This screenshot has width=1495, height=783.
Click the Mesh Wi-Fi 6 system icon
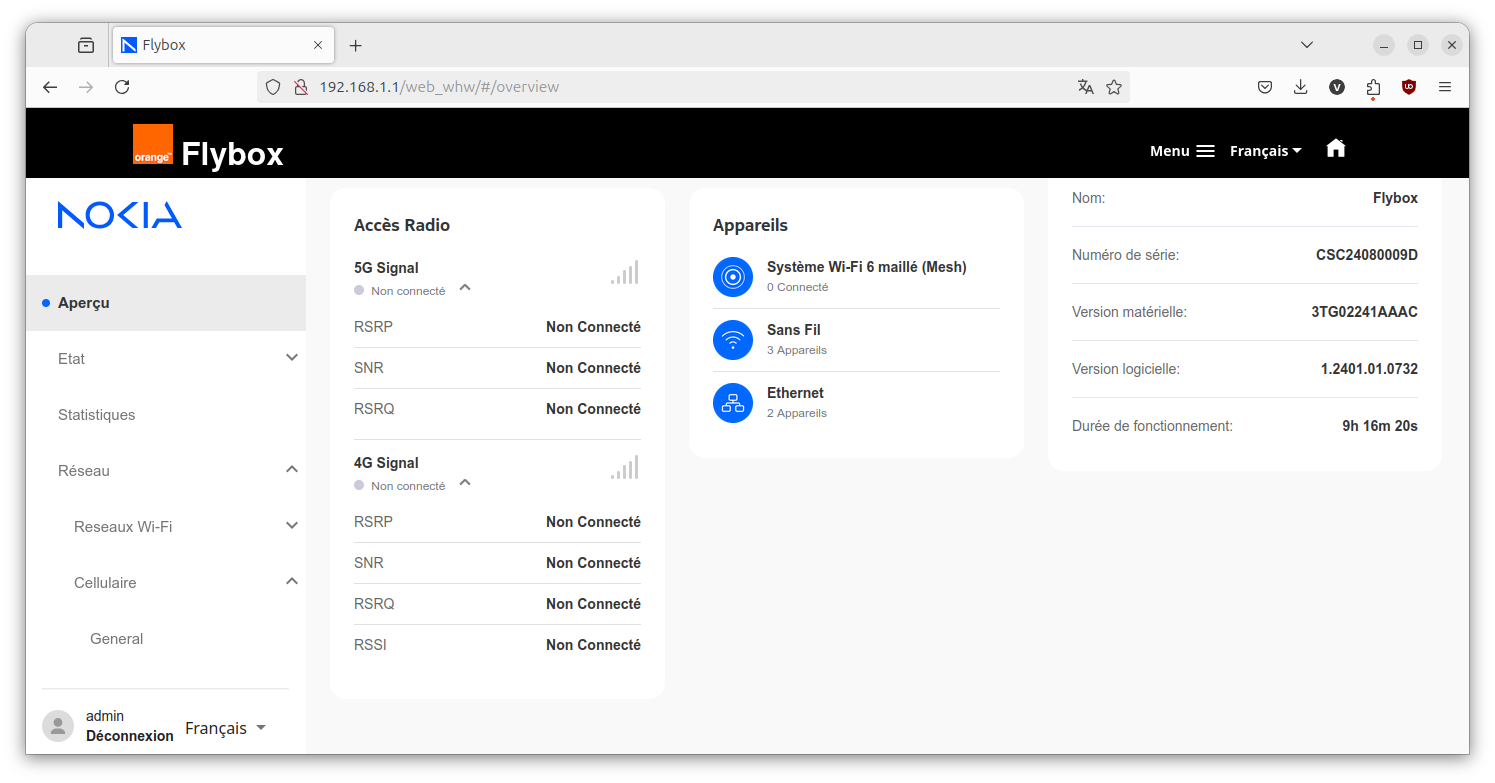click(733, 277)
